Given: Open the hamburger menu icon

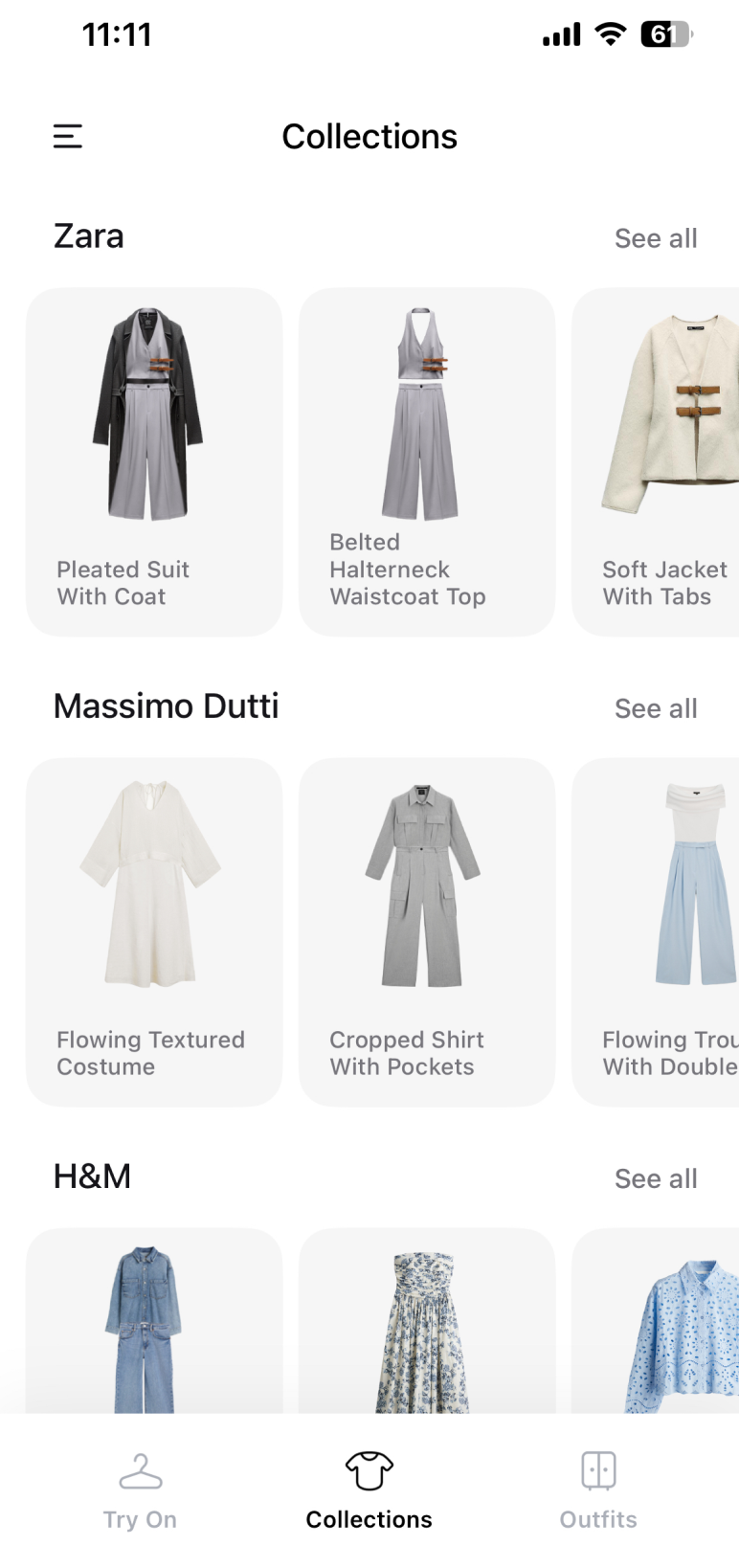Looking at the screenshot, I should coord(67,136).
